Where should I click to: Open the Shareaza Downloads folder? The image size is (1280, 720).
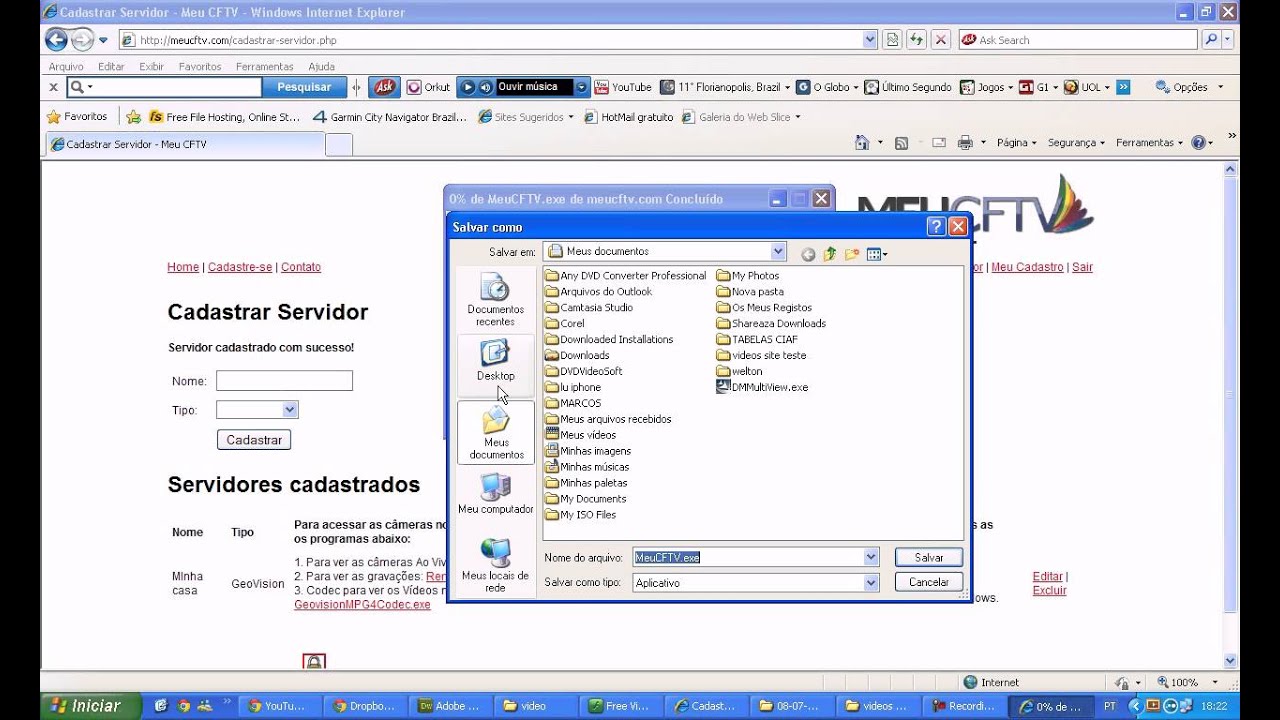[x=771, y=323]
